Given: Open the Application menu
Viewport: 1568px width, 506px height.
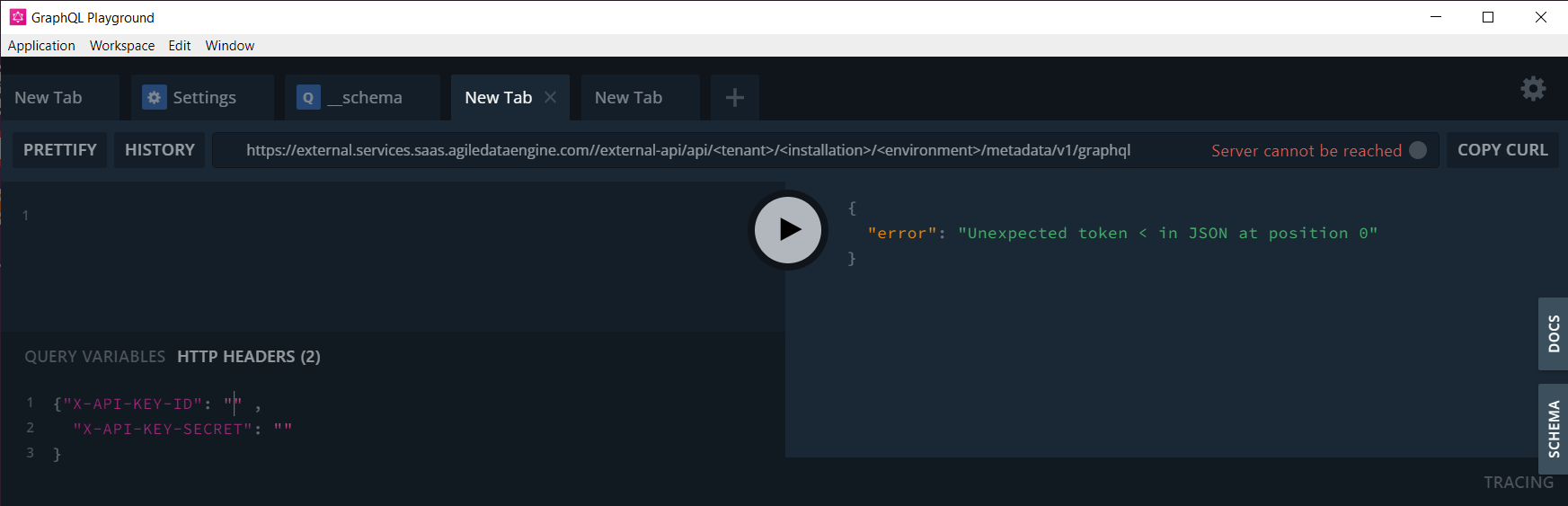Looking at the screenshot, I should pyautogui.click(x=41, y=46).
